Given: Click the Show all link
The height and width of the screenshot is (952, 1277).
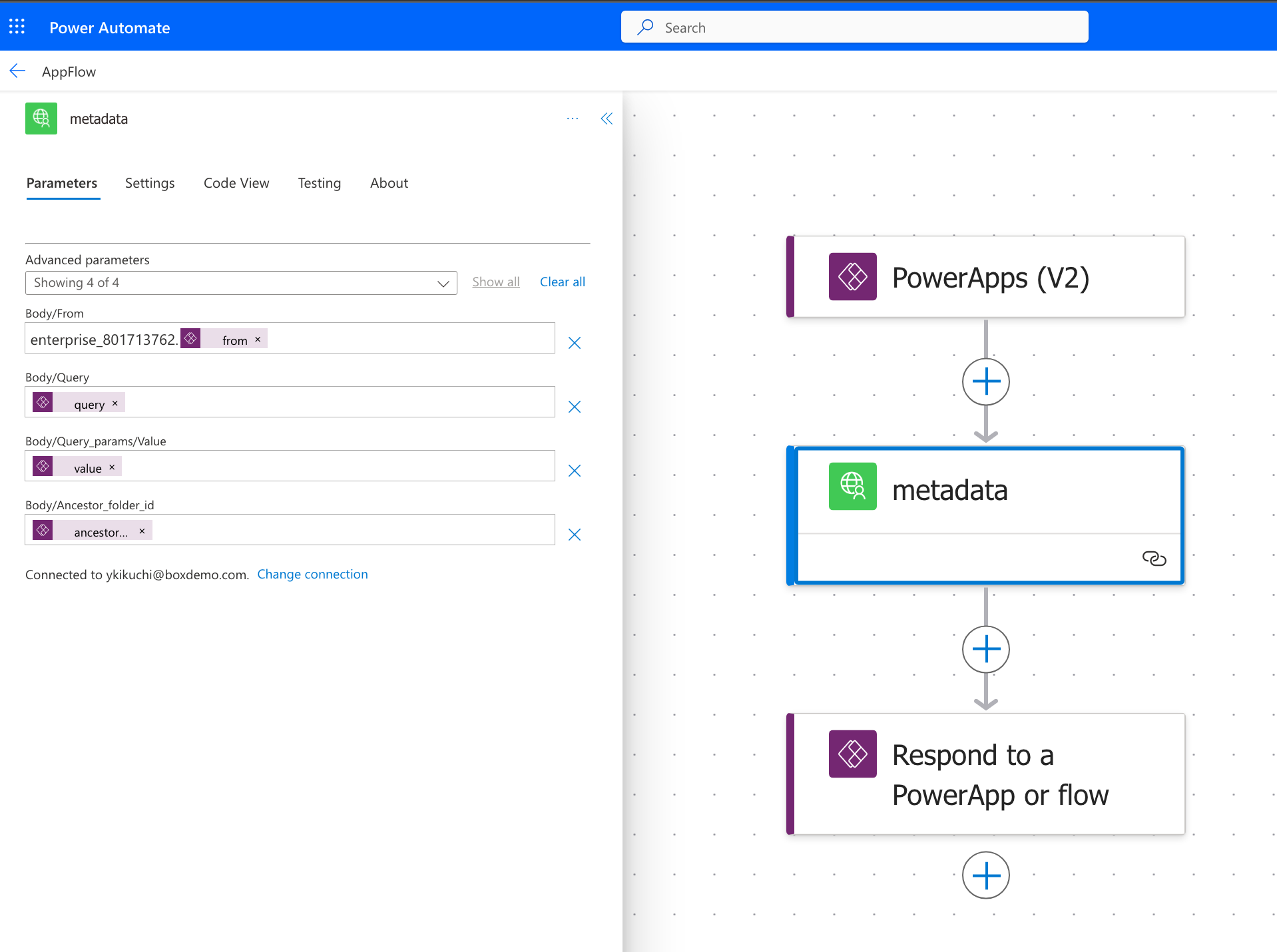Looking at the screenshot, I should pos(496,282).
